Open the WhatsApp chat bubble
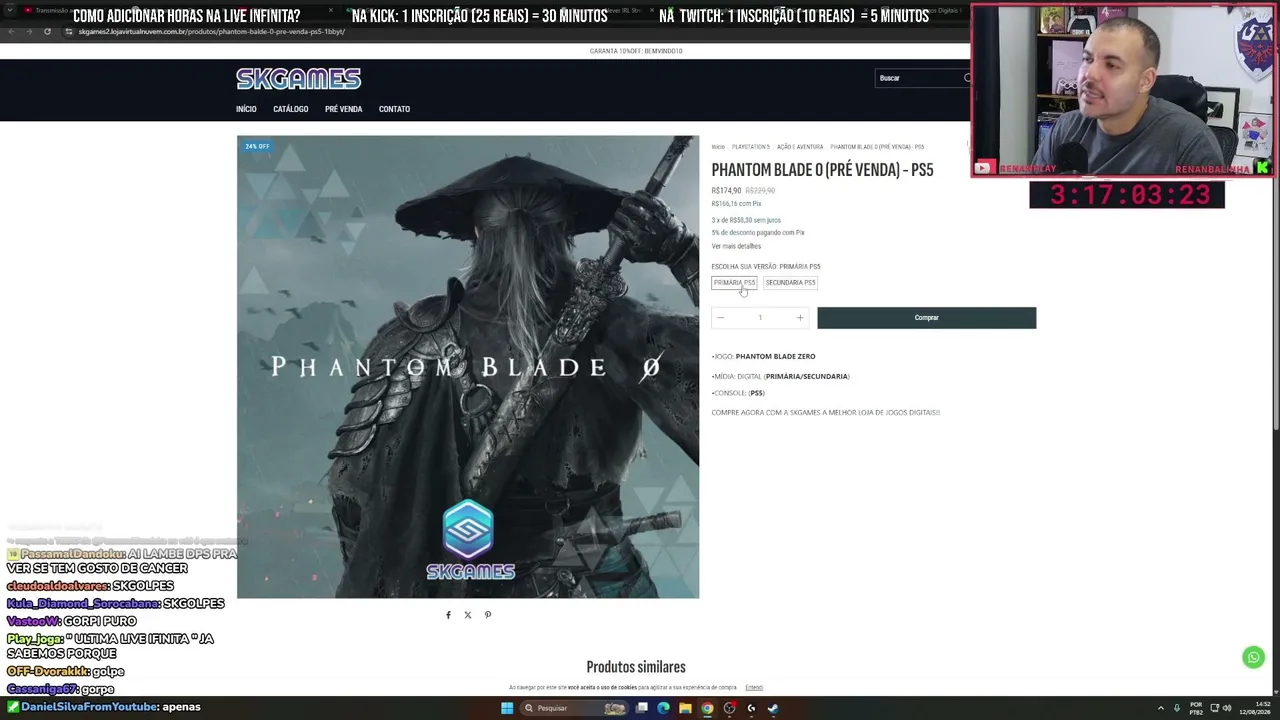Image resolution: width=1280 pixels, height=720 pixels. coord(1253,657)
